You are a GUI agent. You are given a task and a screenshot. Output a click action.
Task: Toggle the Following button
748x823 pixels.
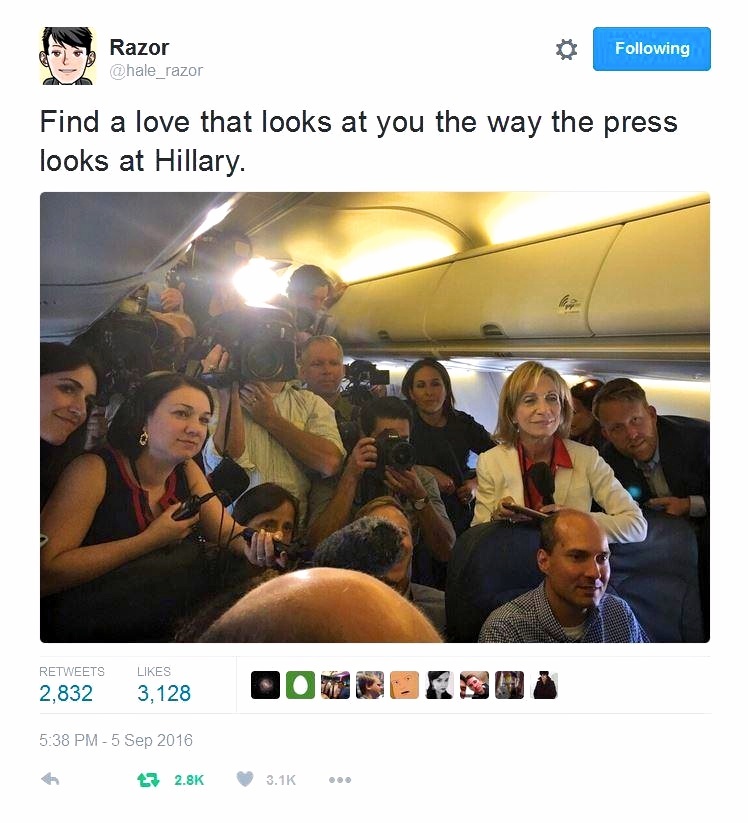pyautogui.click(x=651, y=49)
